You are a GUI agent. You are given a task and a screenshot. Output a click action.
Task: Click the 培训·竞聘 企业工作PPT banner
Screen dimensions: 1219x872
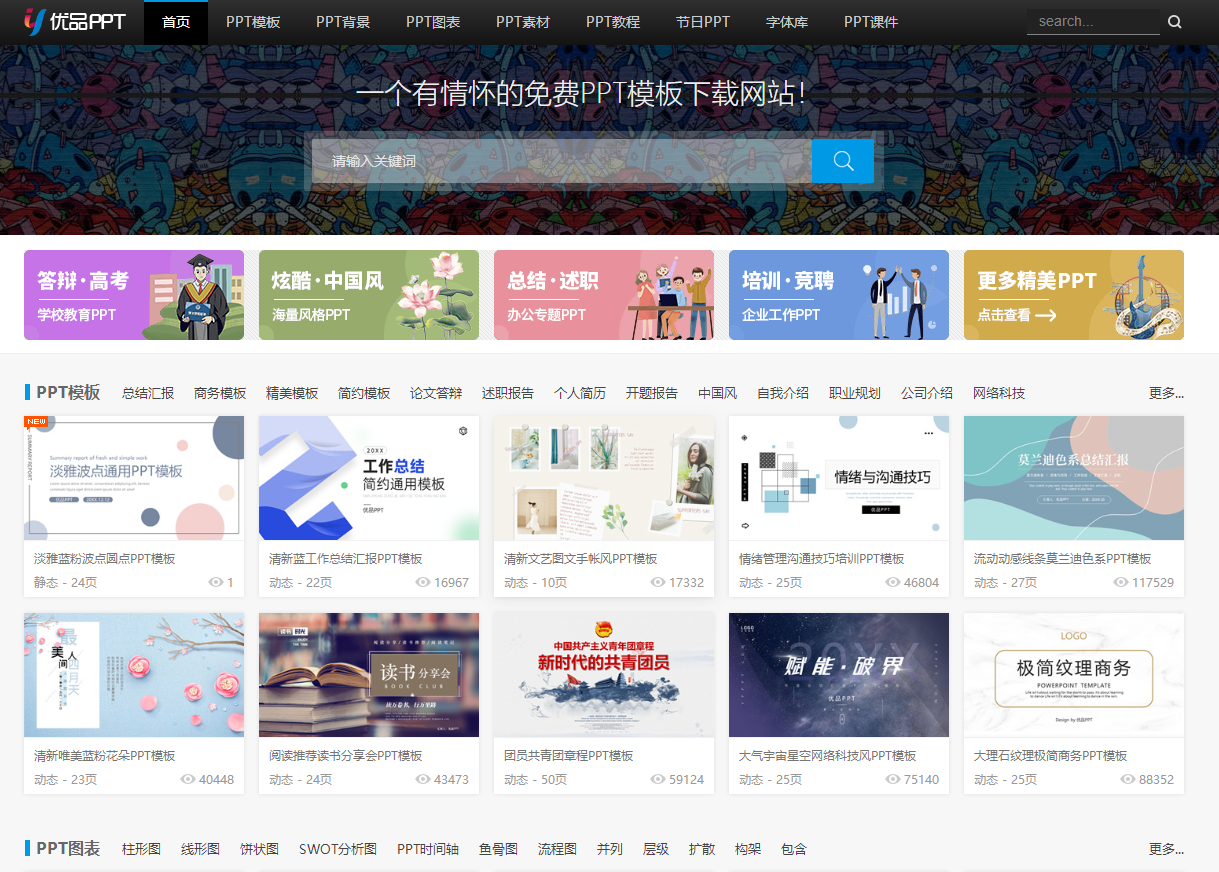(838, 295)
